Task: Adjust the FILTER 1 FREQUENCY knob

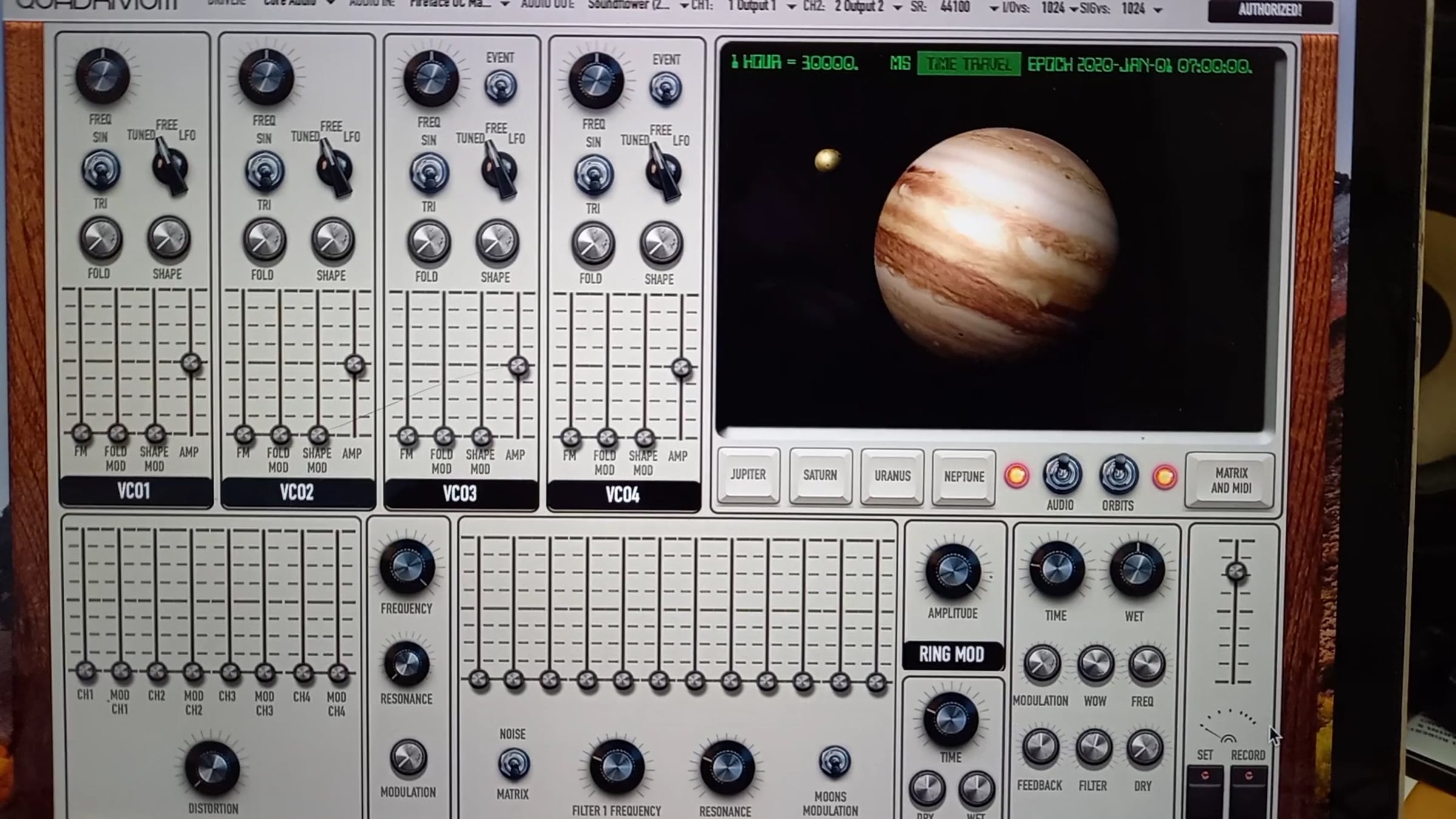Action: (x=616, y=767)
